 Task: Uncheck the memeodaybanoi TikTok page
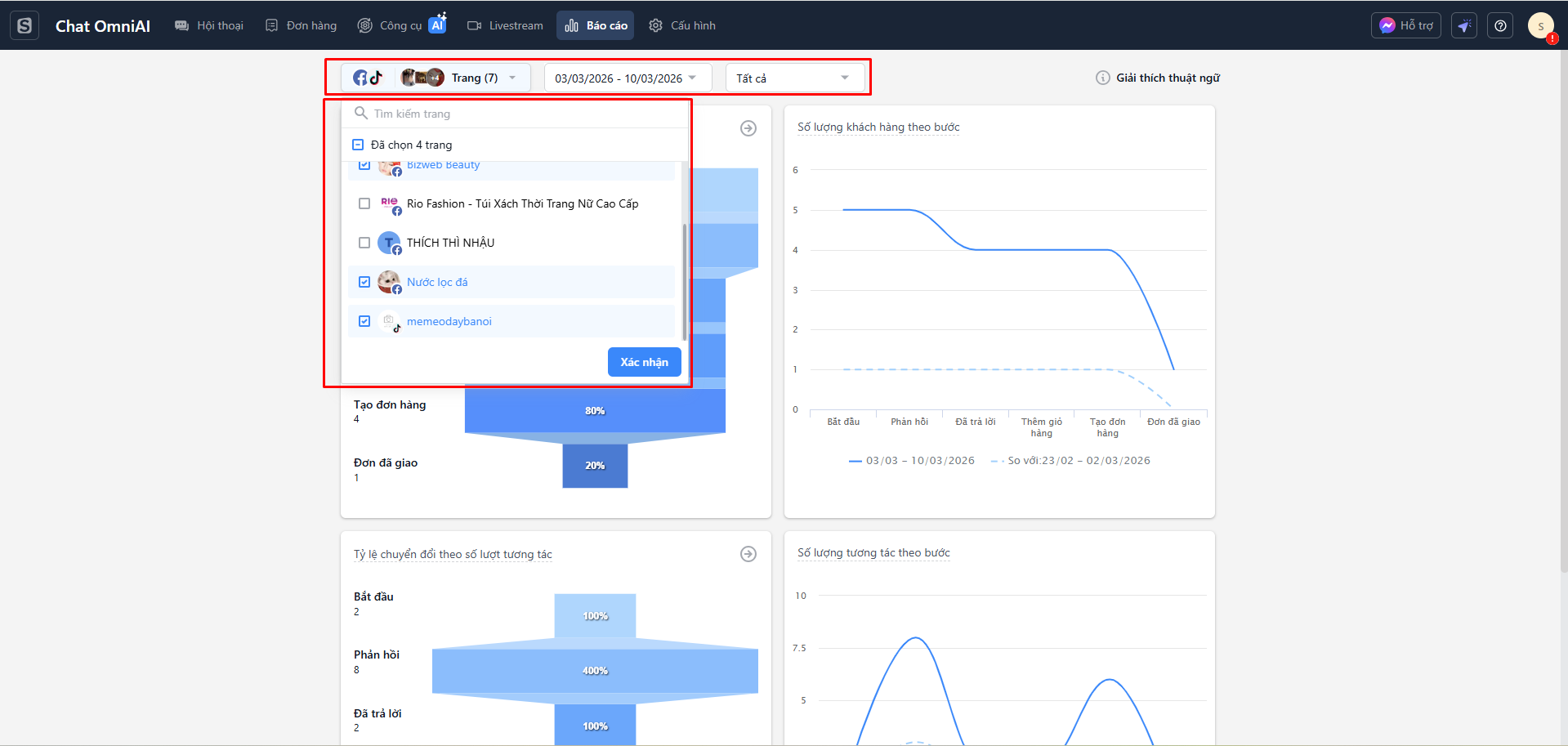coord(364,321)
